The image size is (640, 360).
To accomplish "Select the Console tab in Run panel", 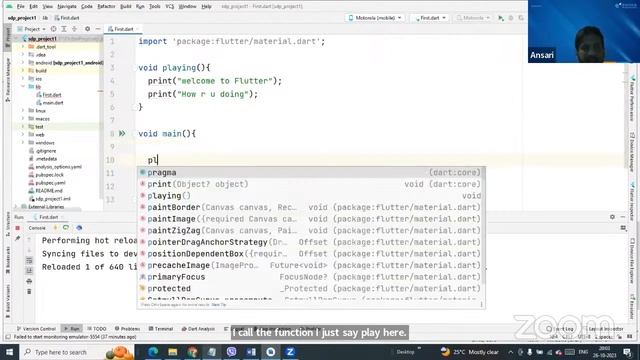I will coord(37,228).
